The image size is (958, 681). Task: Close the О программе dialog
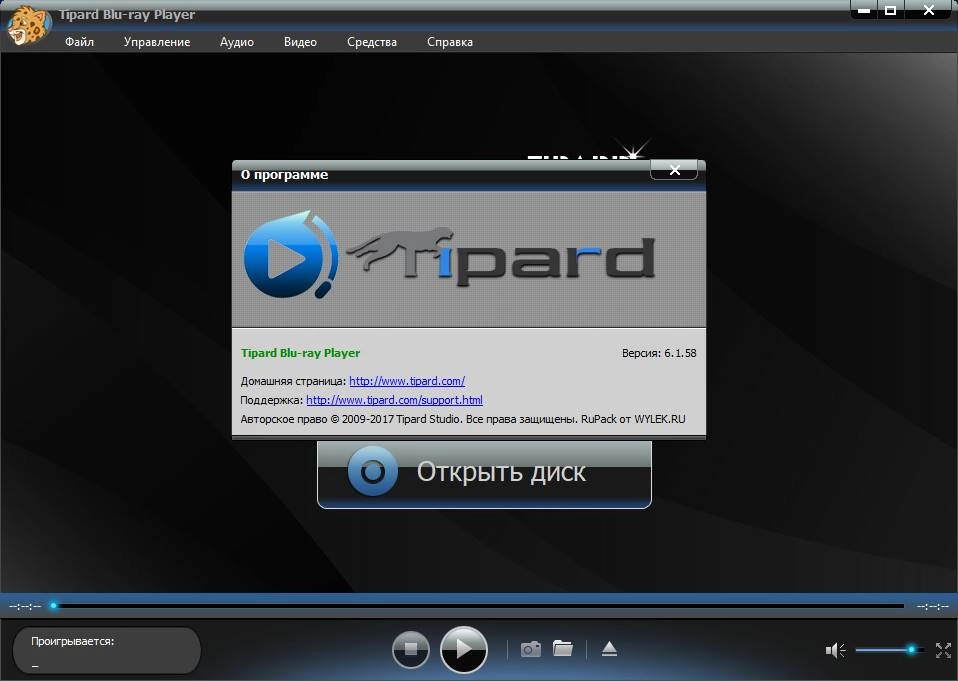pyautogui.click(x=674, y=170)
